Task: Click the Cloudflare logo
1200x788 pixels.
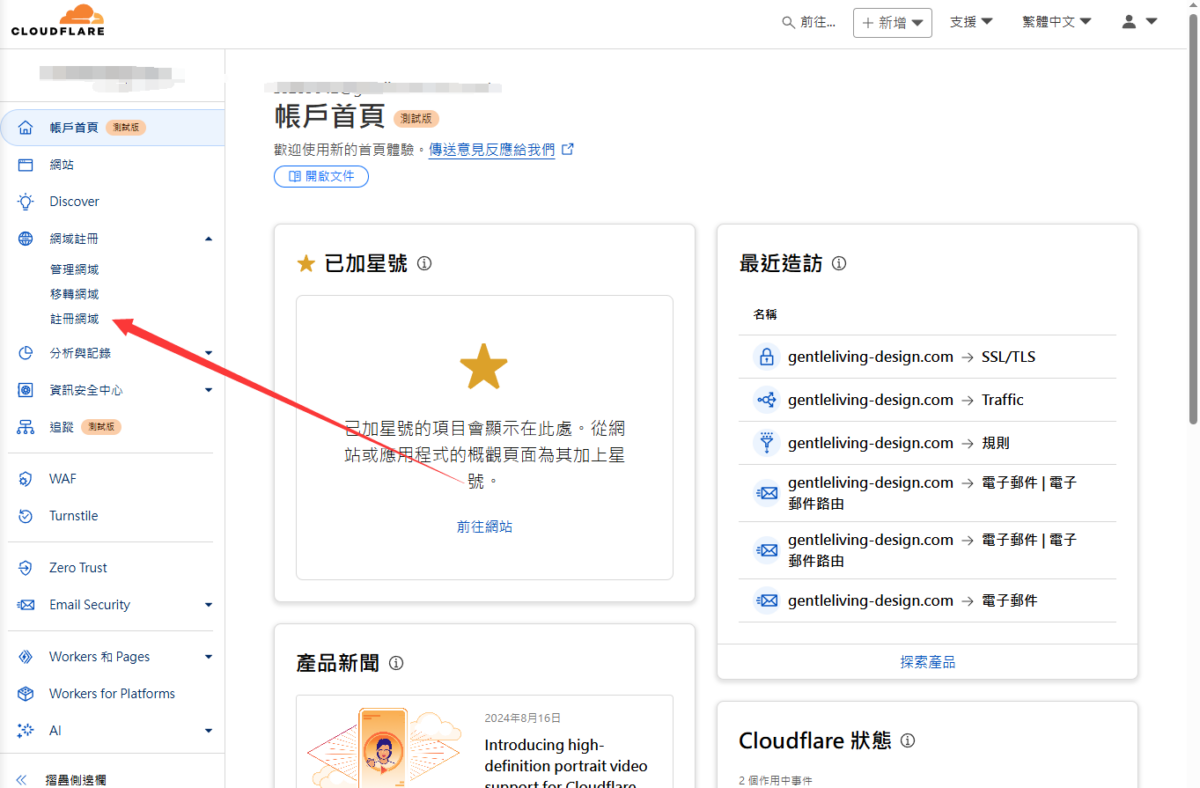Action: (x=58, y=21)
